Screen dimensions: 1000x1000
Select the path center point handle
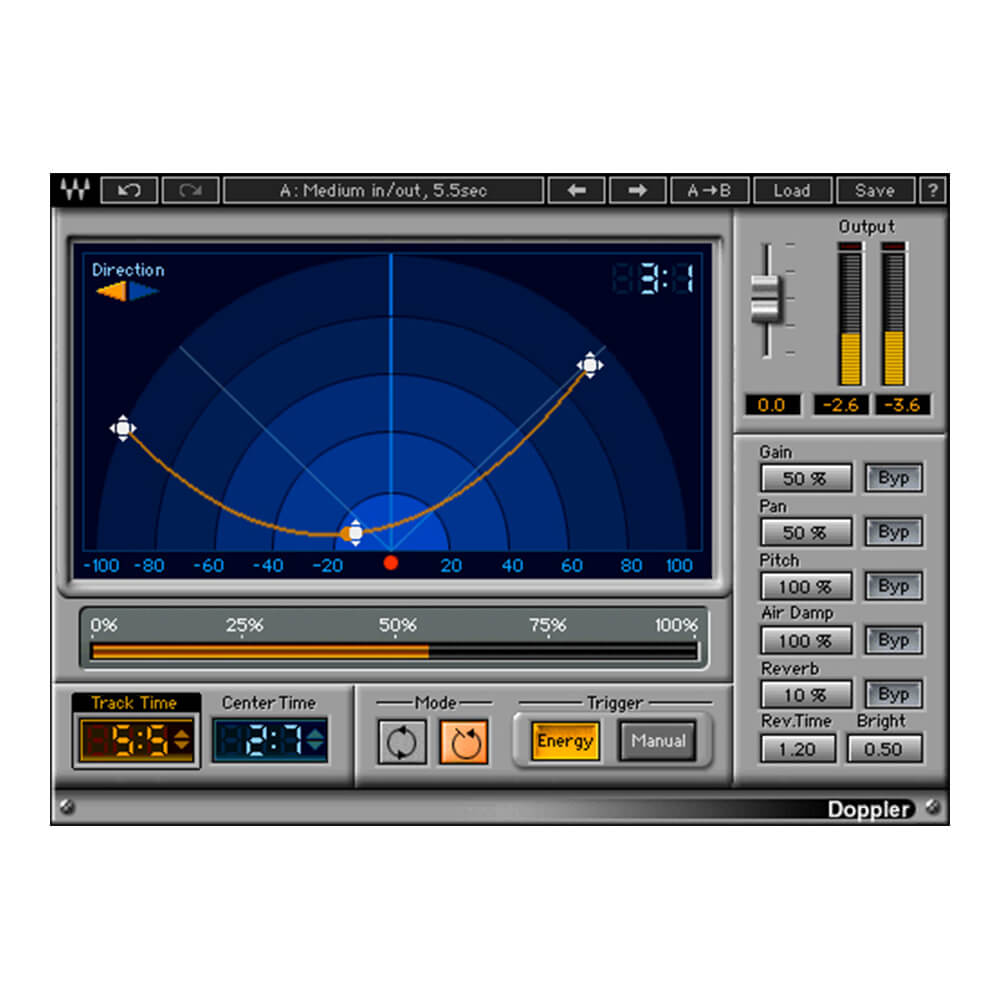pyautogui.click(x=355, y=533)
